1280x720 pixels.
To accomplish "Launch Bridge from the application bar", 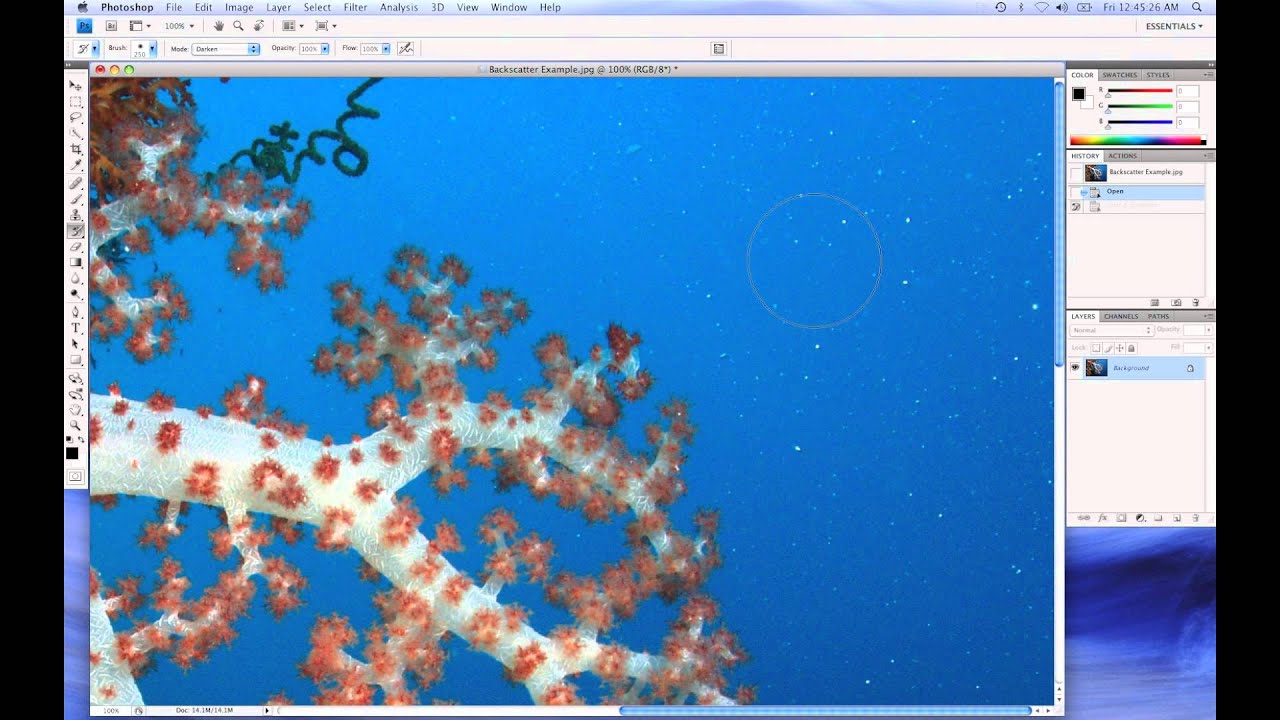I will pyautogui.click(x=111, y=25).
